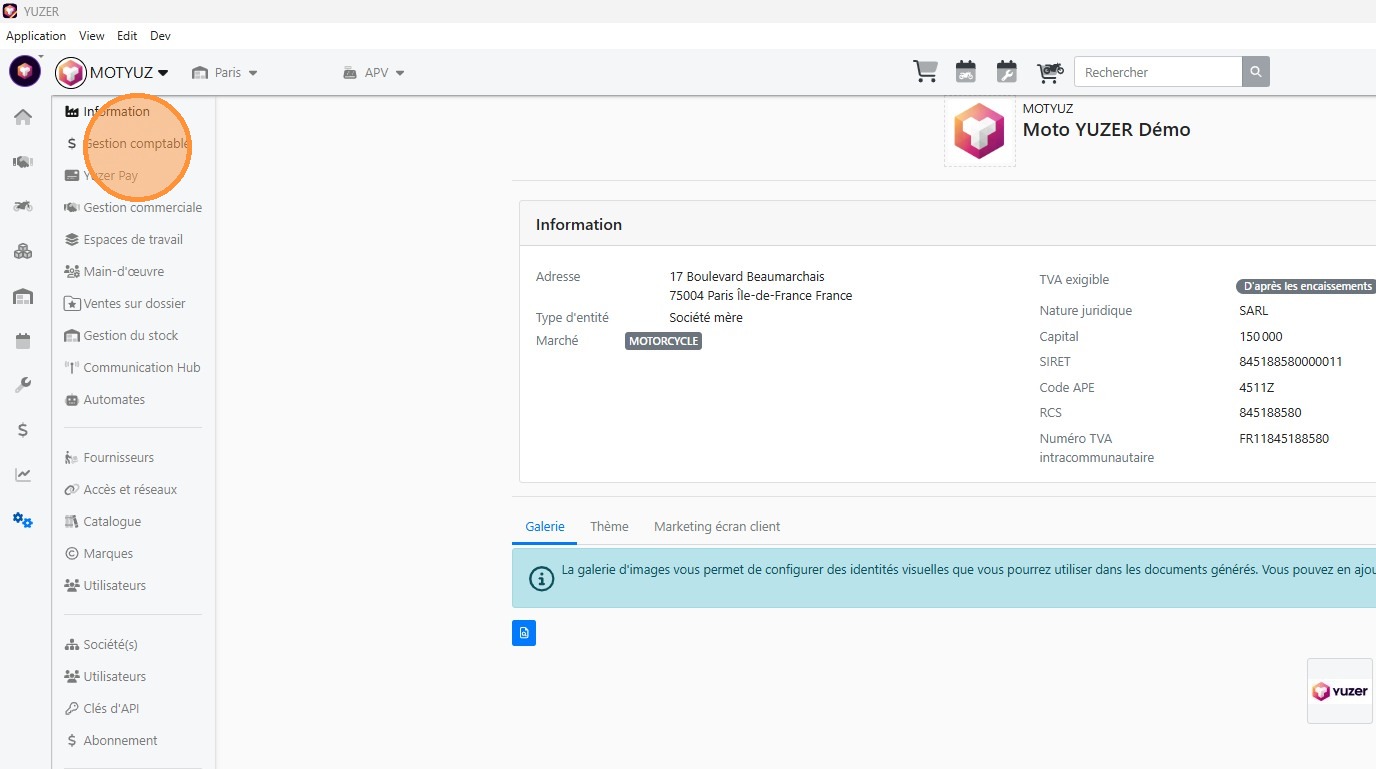Switch to the Galerie tab
The image size is (1376, 769).
(545, 526)
